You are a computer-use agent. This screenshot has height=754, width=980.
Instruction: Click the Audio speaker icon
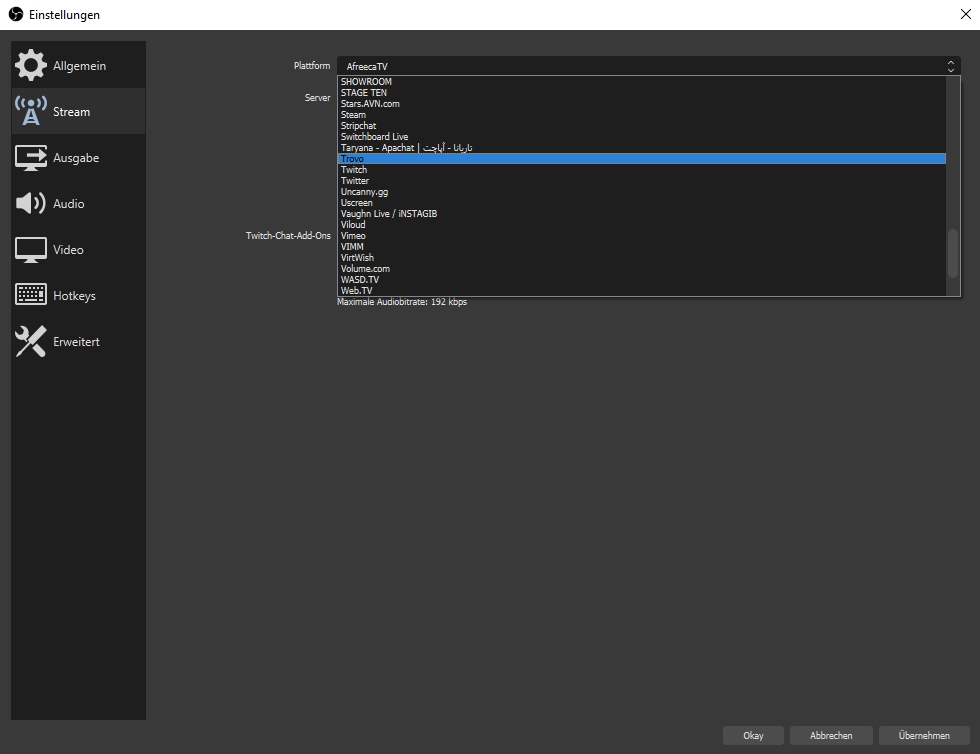pos(31,204)
